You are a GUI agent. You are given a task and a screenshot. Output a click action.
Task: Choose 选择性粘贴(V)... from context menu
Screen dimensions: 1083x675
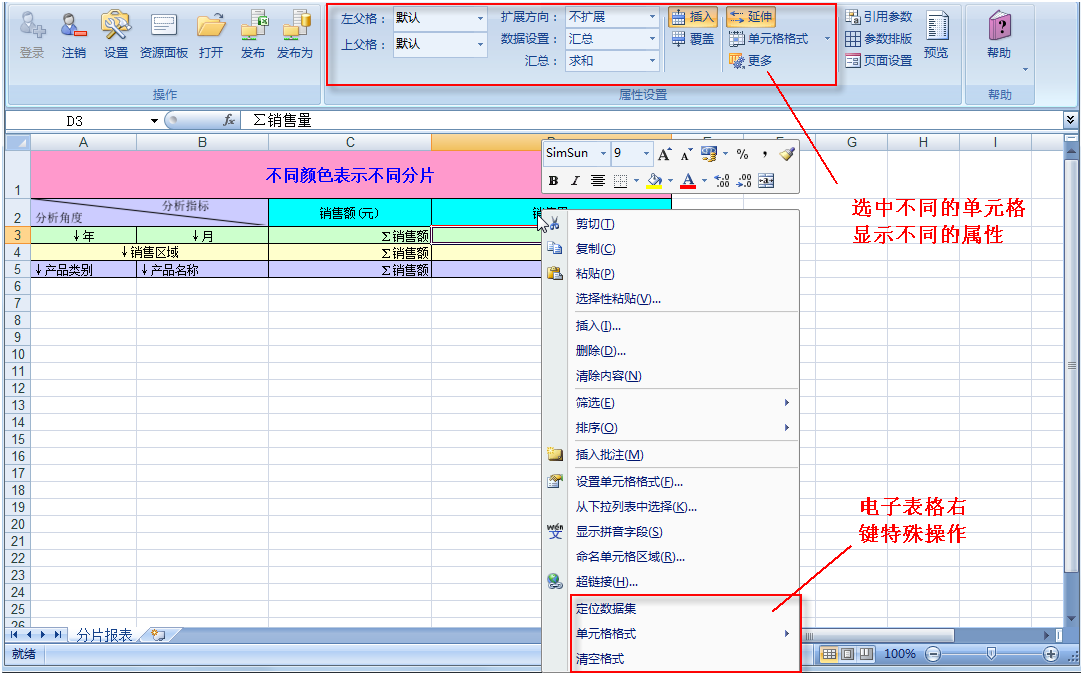(x=618, y=299)
